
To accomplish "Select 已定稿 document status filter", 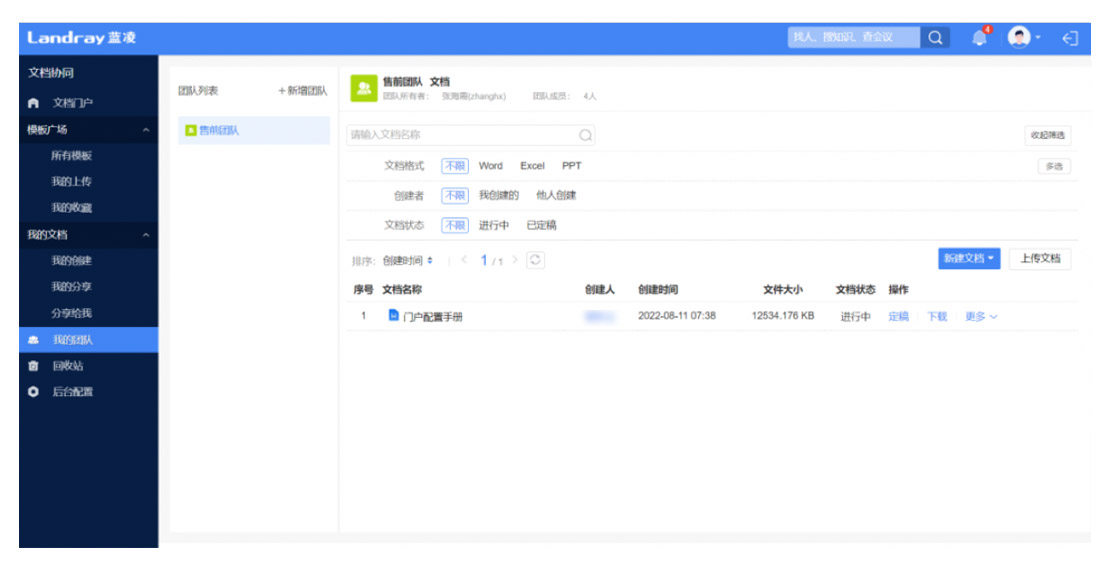I will tap(541, 226).
